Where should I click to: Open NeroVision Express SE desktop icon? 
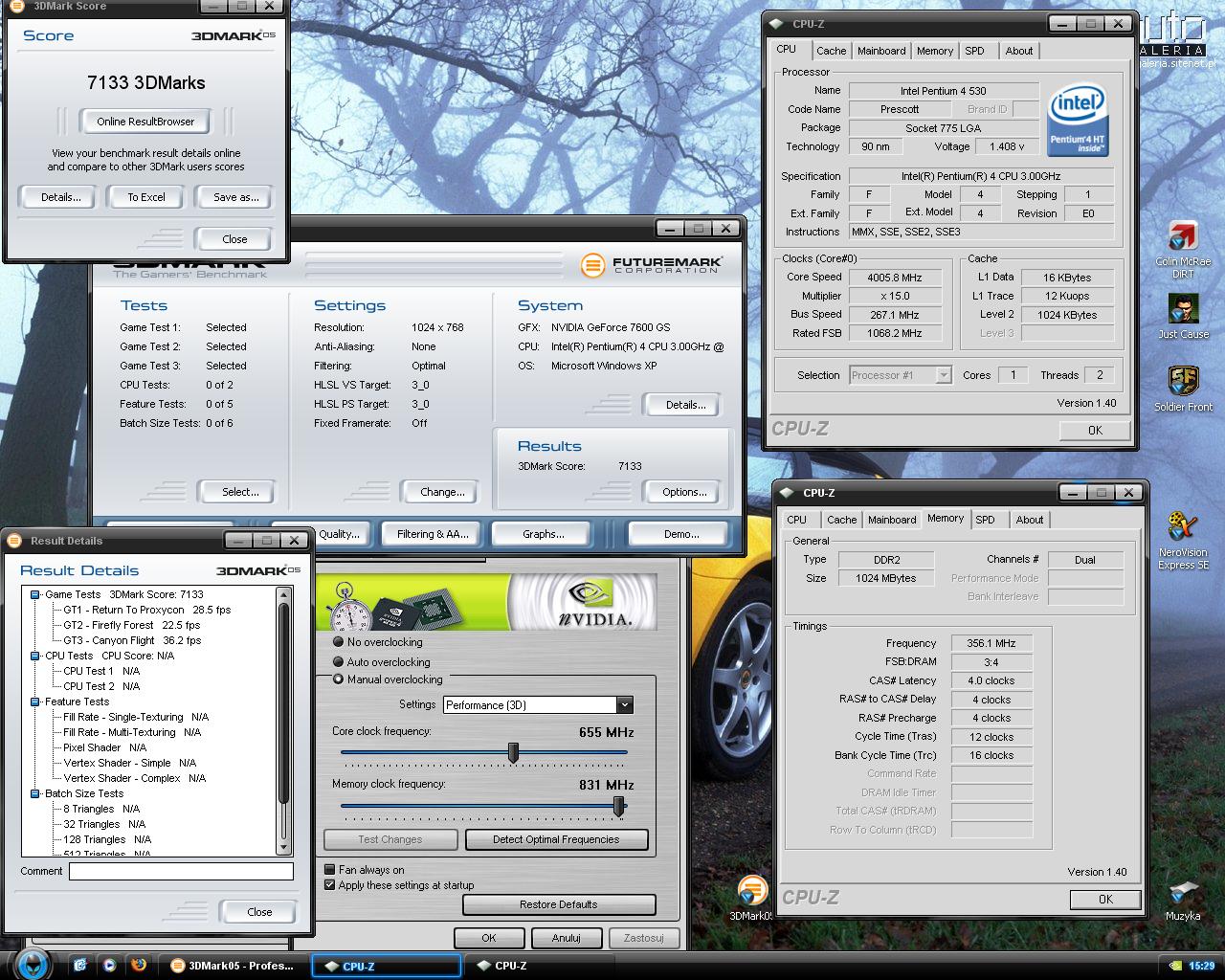point(1183,527)
